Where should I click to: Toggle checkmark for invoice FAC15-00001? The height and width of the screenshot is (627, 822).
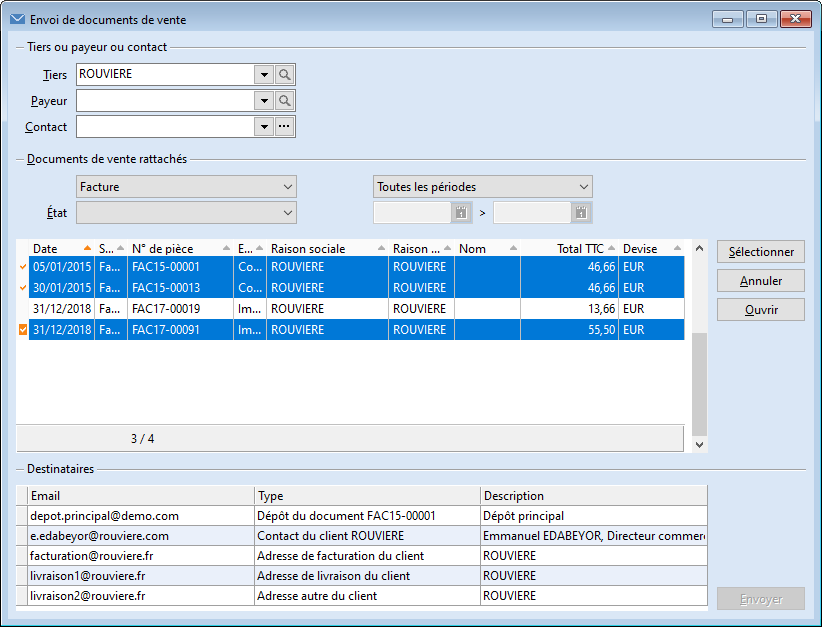pos(23,267)
